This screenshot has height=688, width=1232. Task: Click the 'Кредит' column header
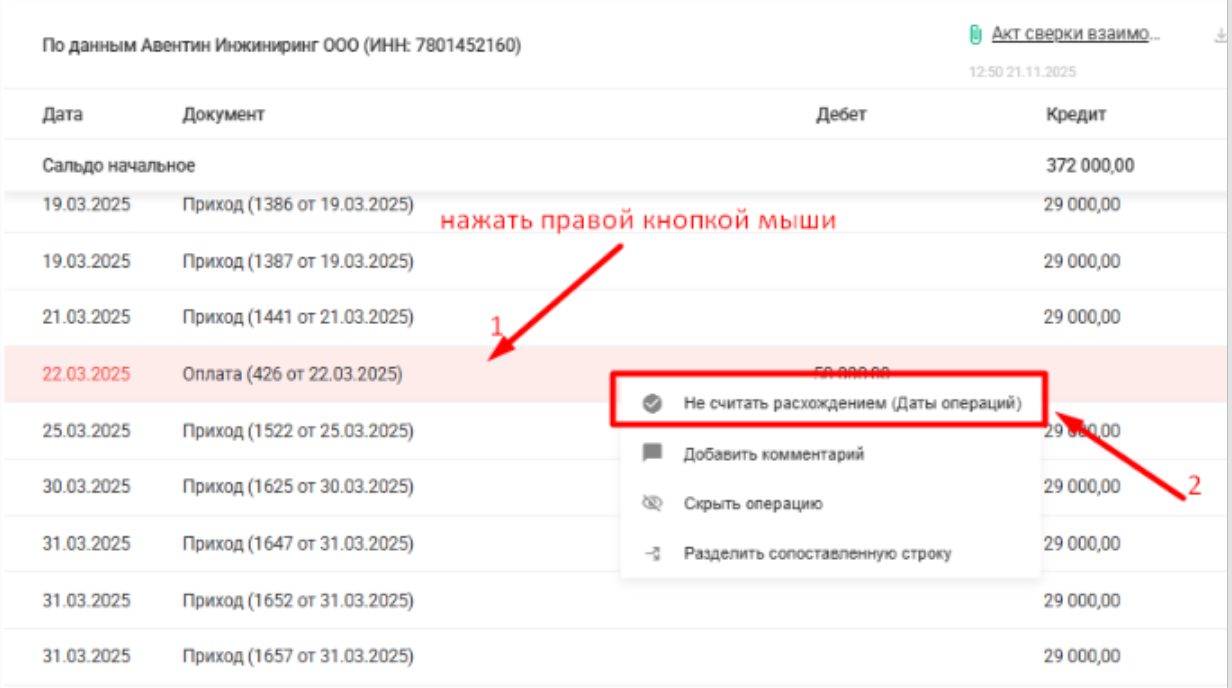pyautogui.click(x=1076, y=114)
